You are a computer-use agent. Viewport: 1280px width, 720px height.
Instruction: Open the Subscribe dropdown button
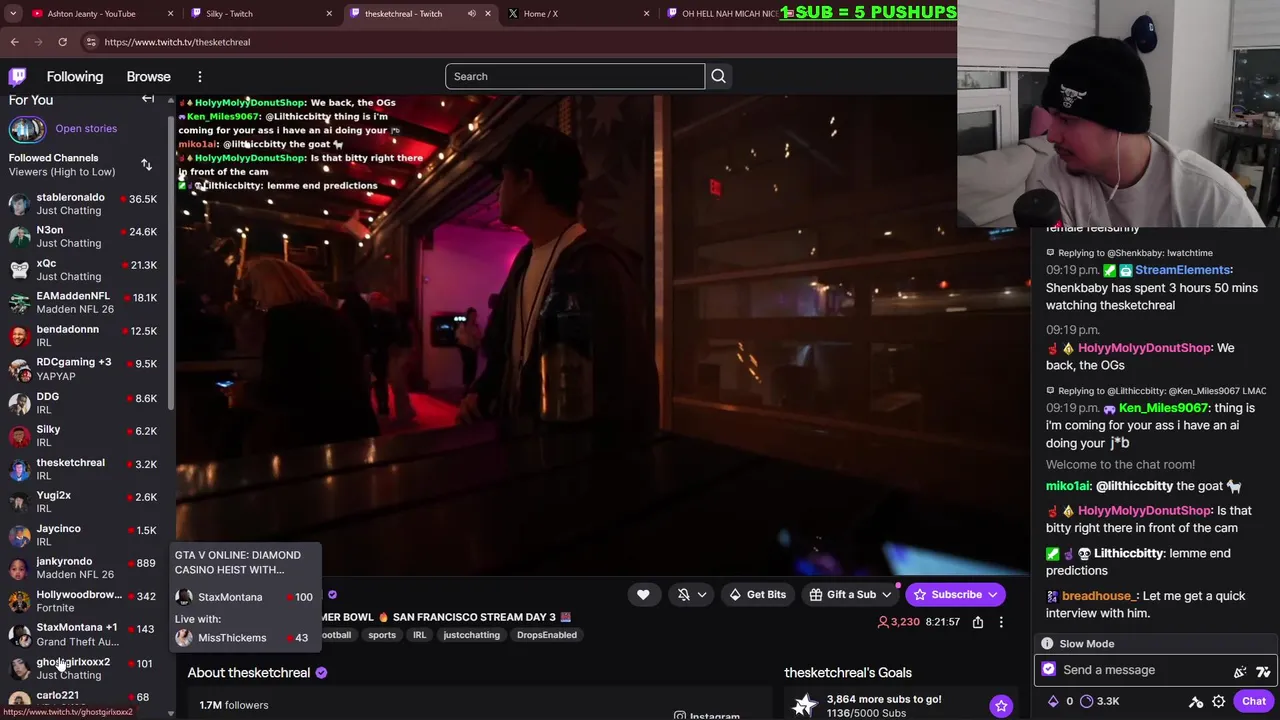click(x=955, y=594)
